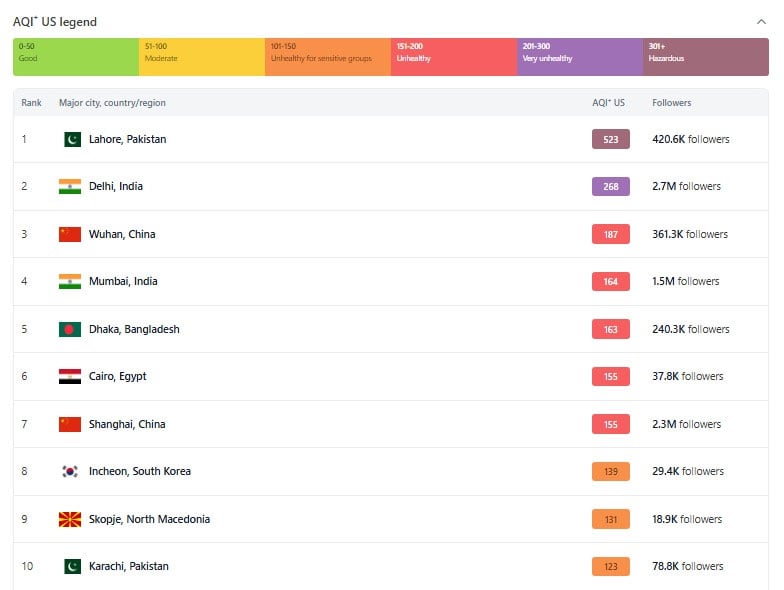Screen dimensions: 784x590
Task: Select the yellow Moderate 51-100 legend swatch
Action: coord(202,57)
